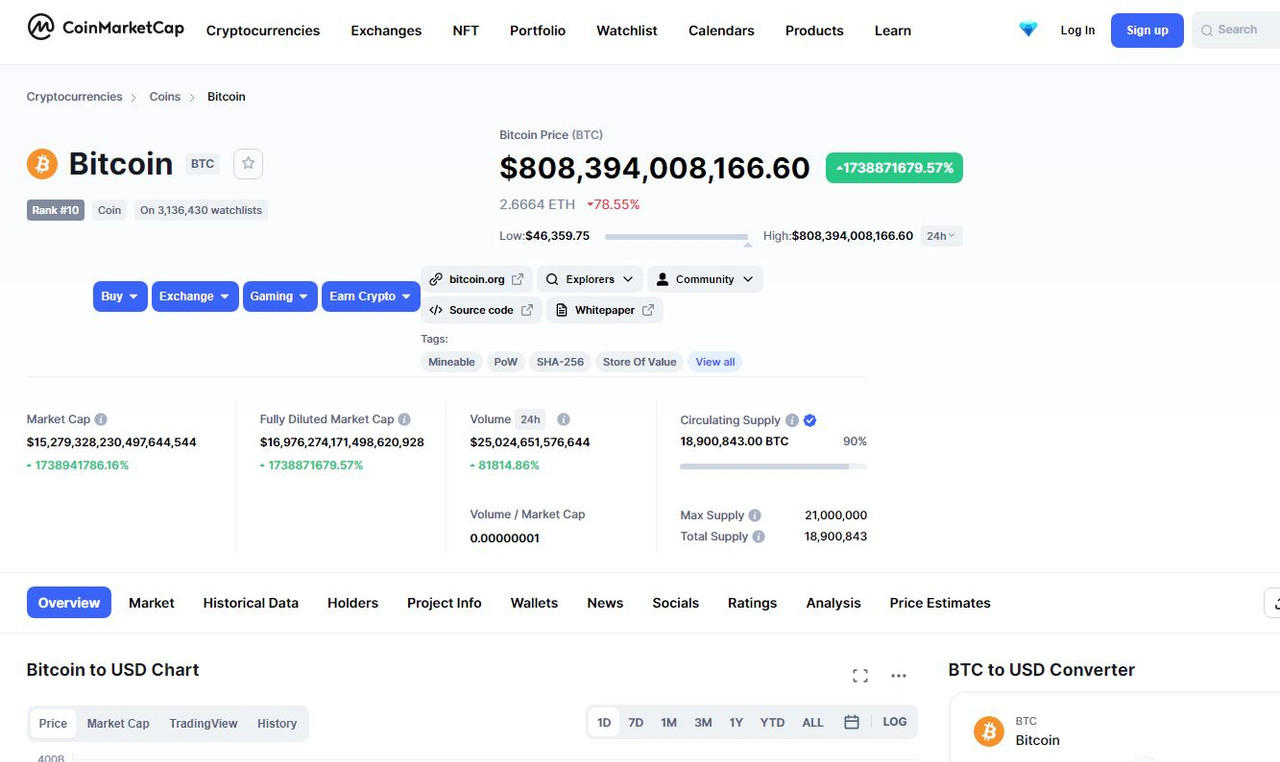Click the Bitcoin icon in the converter
Screen dimensions: 1280x762
click(x=989, y=732)
